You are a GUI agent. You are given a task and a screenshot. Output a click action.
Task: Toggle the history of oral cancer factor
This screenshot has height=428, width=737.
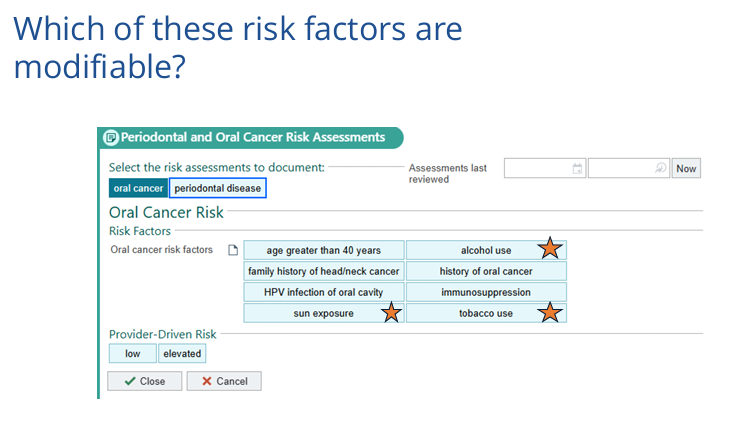(486, 271)
